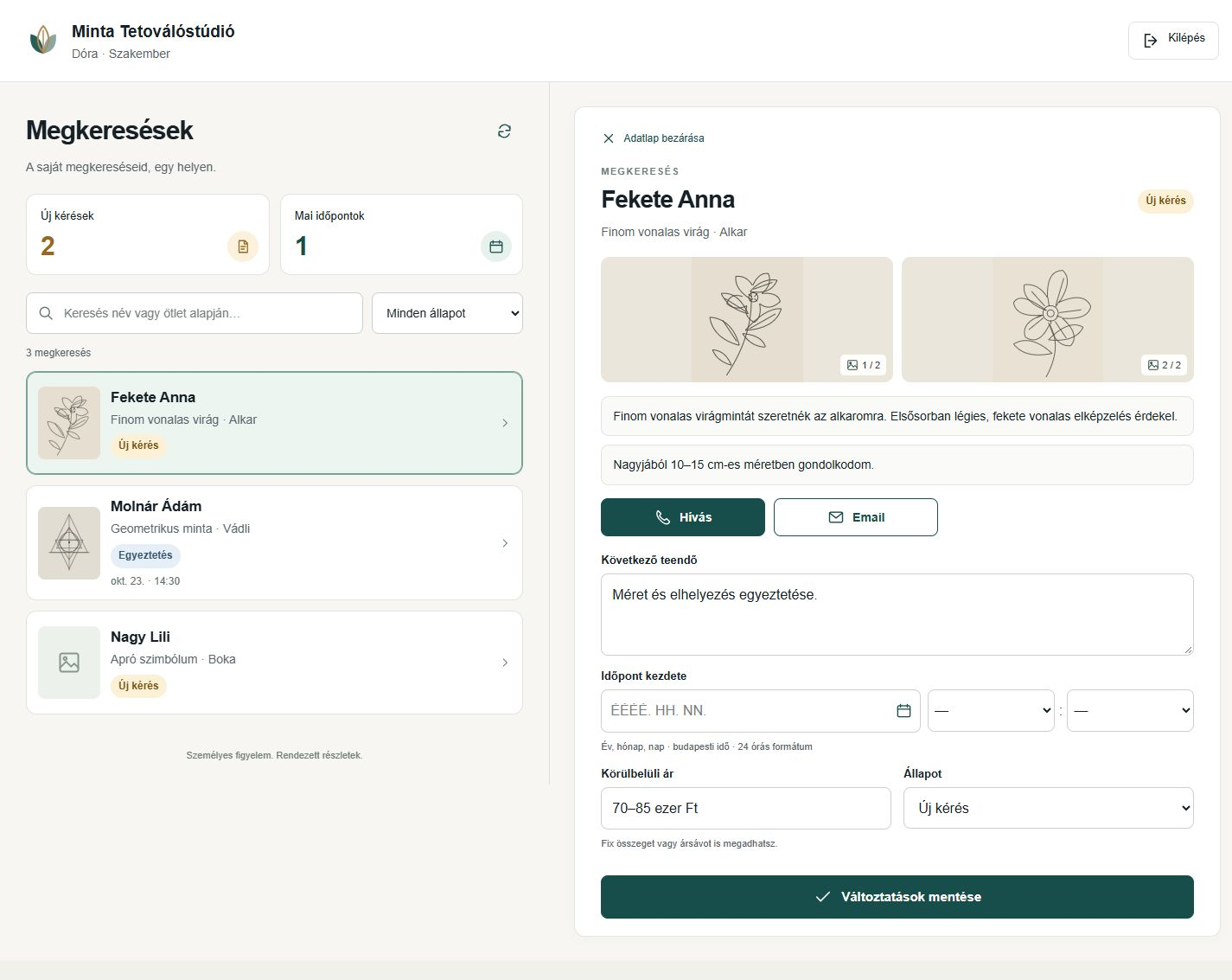
Task: Click the document icon in Új kérések card
Action: tap(243, 247)
